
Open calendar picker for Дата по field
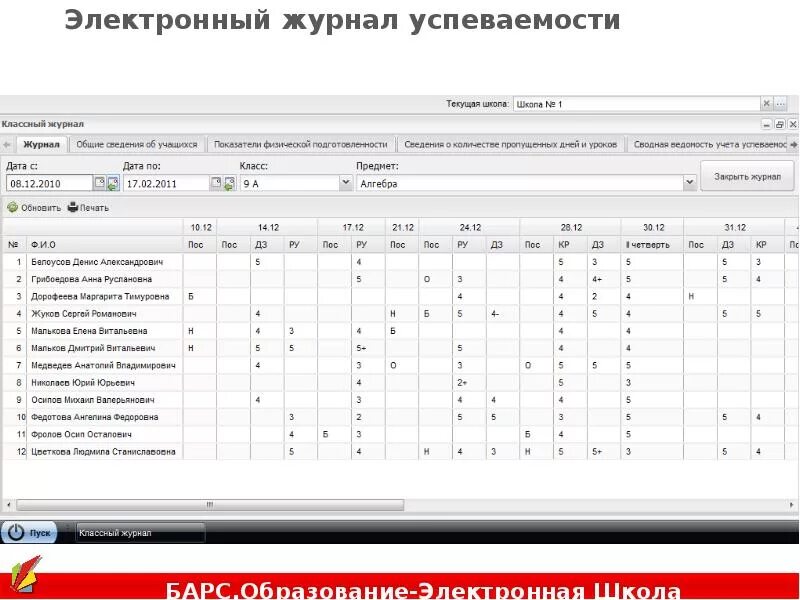click(x=216, y=183)
